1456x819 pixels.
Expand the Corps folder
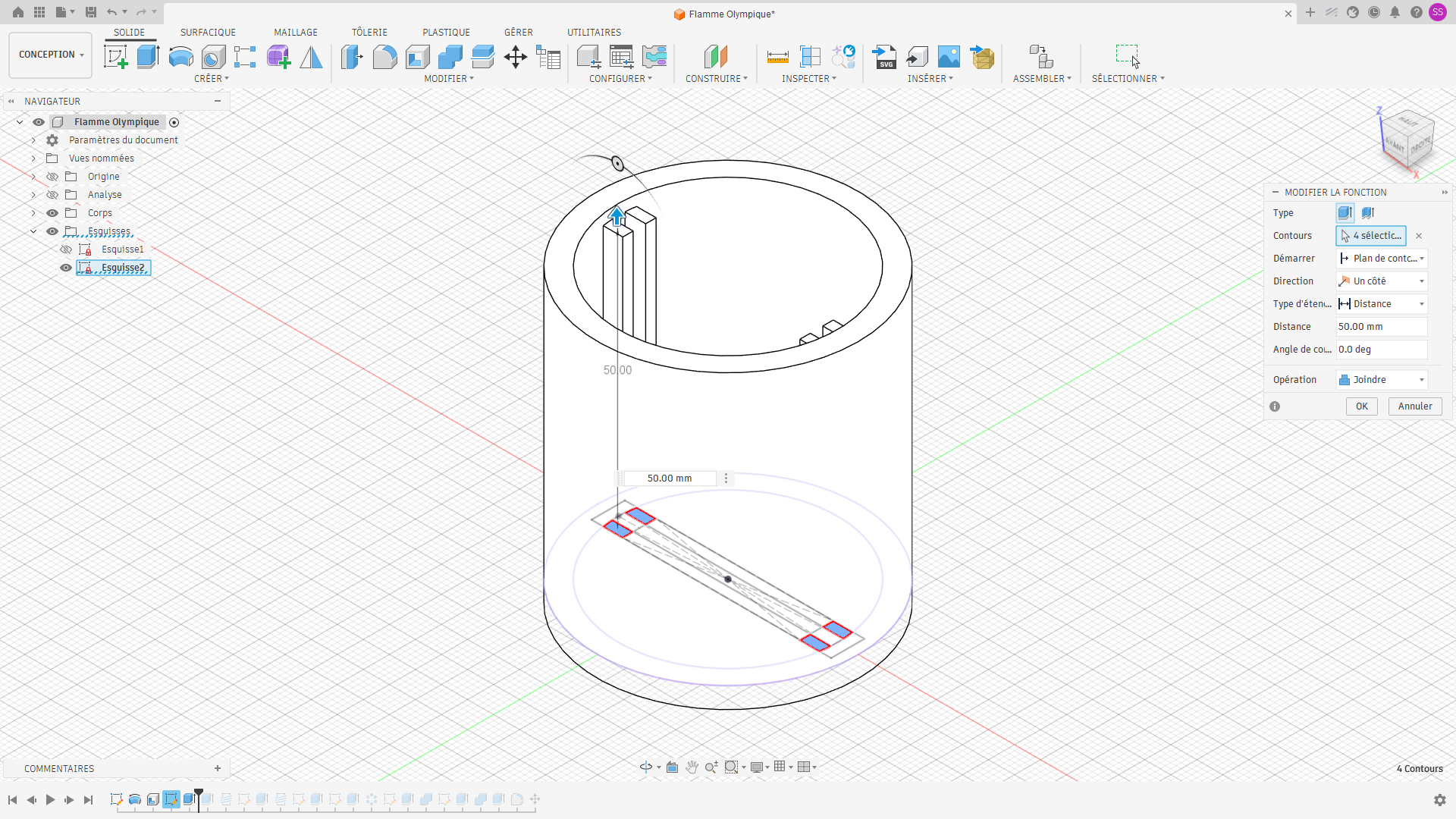(33, 213)
